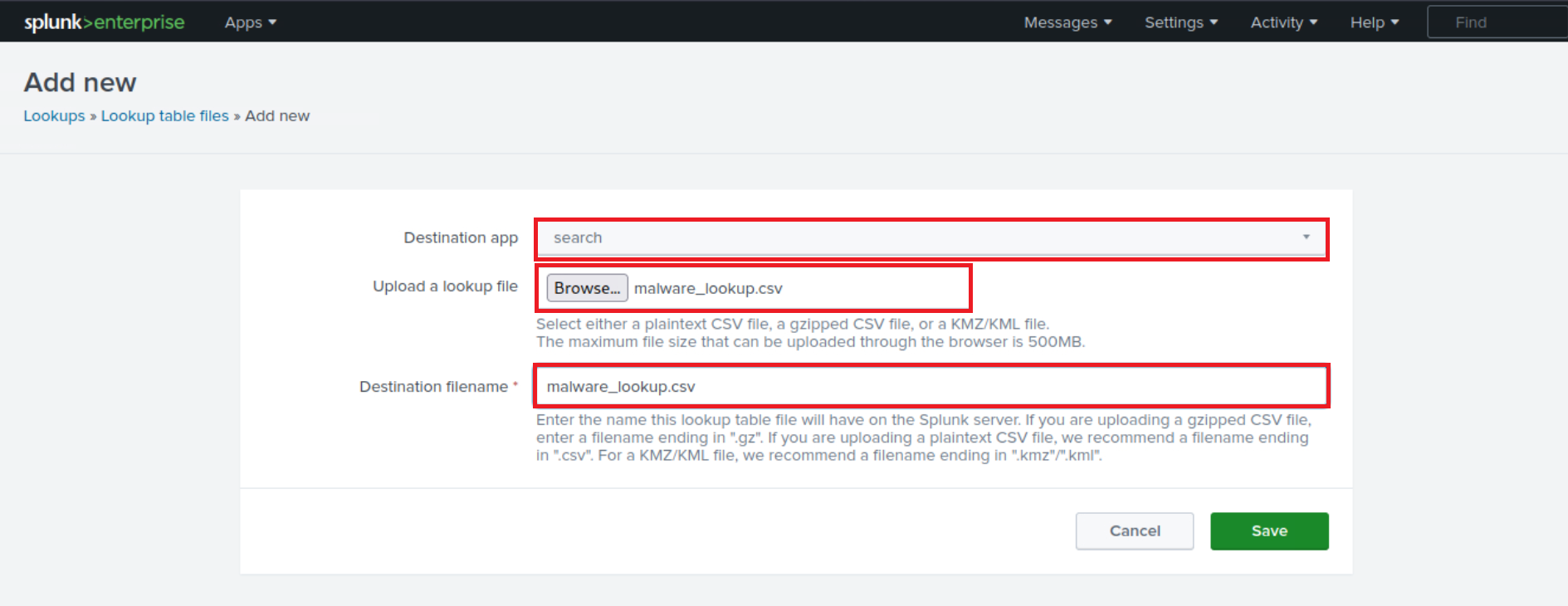Click the Add new breadcrumb text

coord(277,116)
